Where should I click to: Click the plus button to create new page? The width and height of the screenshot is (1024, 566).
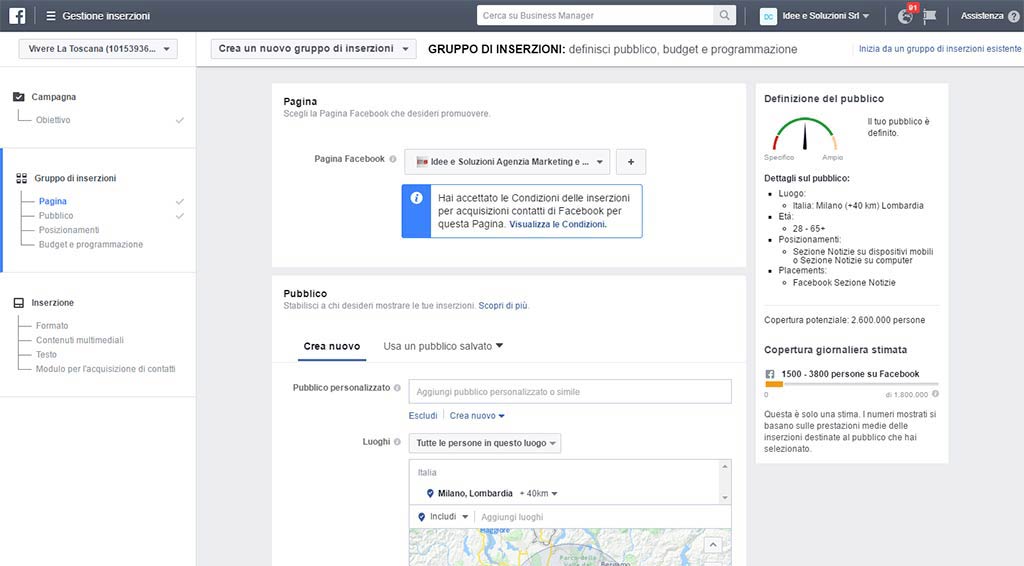coord(631,162)
